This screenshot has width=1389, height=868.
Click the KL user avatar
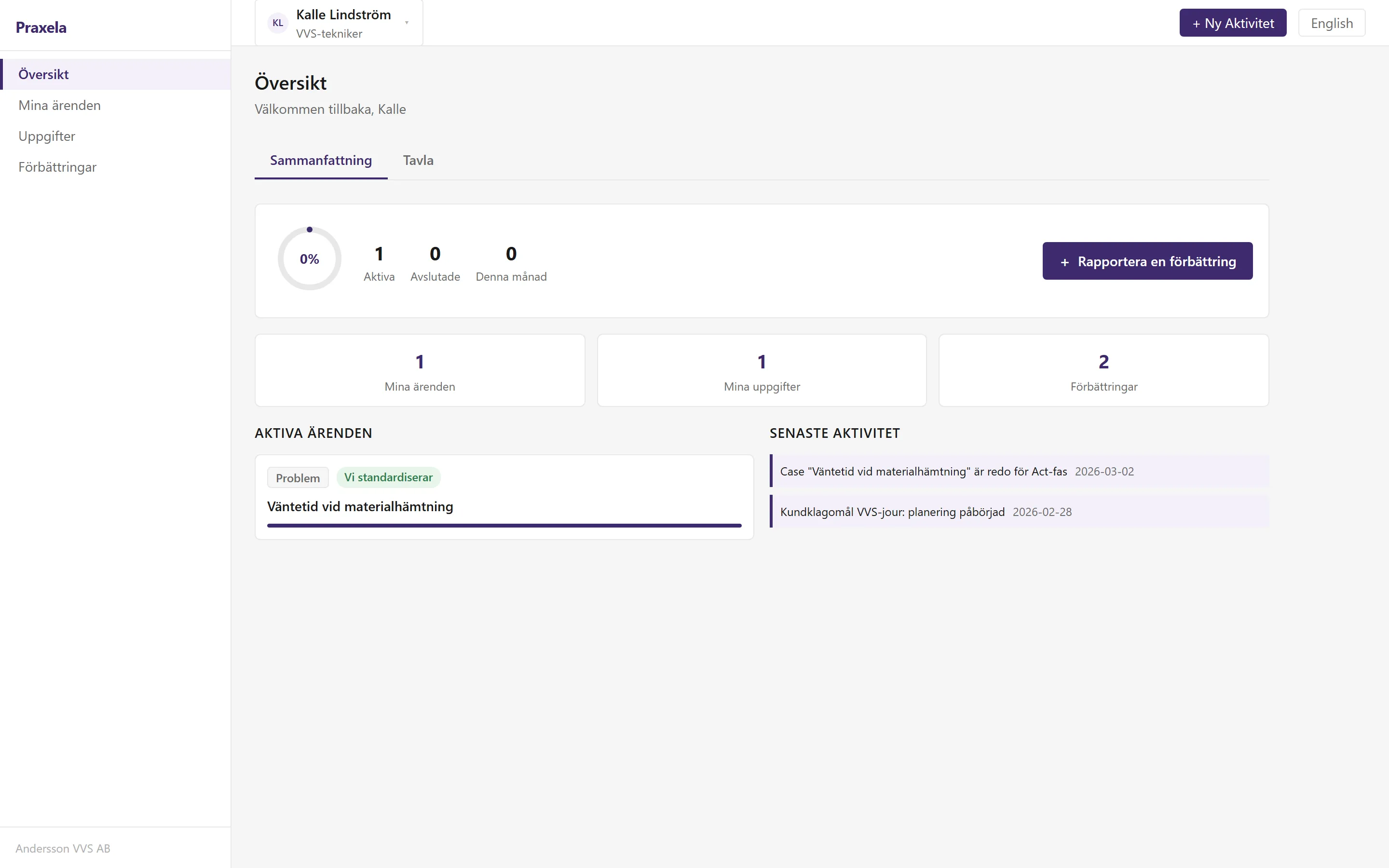(x=278, y=23)
